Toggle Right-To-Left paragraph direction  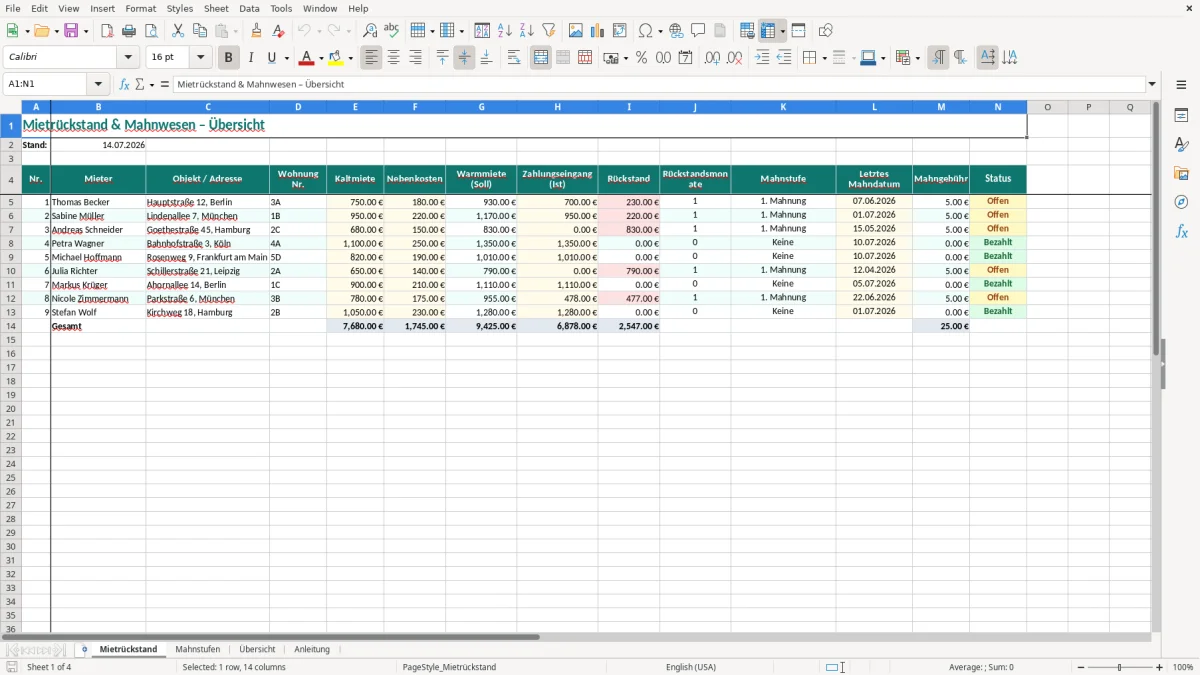(x=960, y=58)
